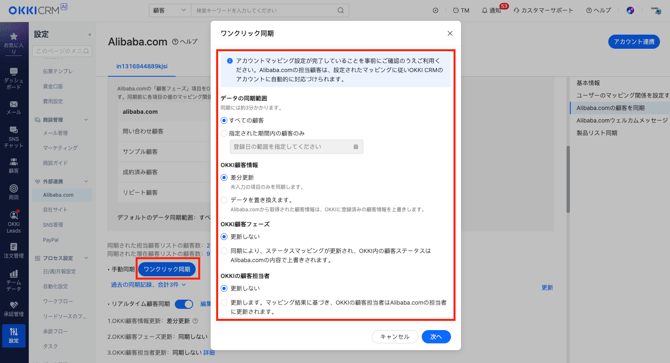Focus the settings menu filter field

click(x=62, y=51)
